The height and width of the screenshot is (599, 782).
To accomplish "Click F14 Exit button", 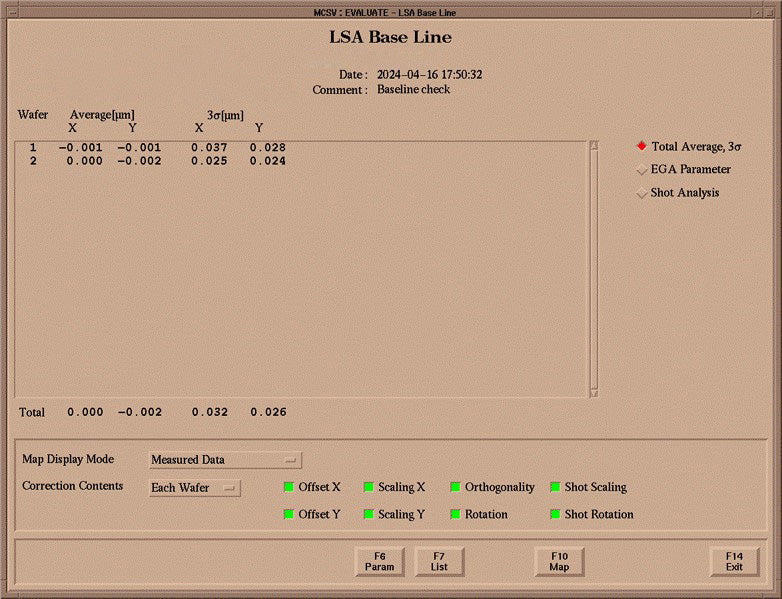I will point(734,562).
